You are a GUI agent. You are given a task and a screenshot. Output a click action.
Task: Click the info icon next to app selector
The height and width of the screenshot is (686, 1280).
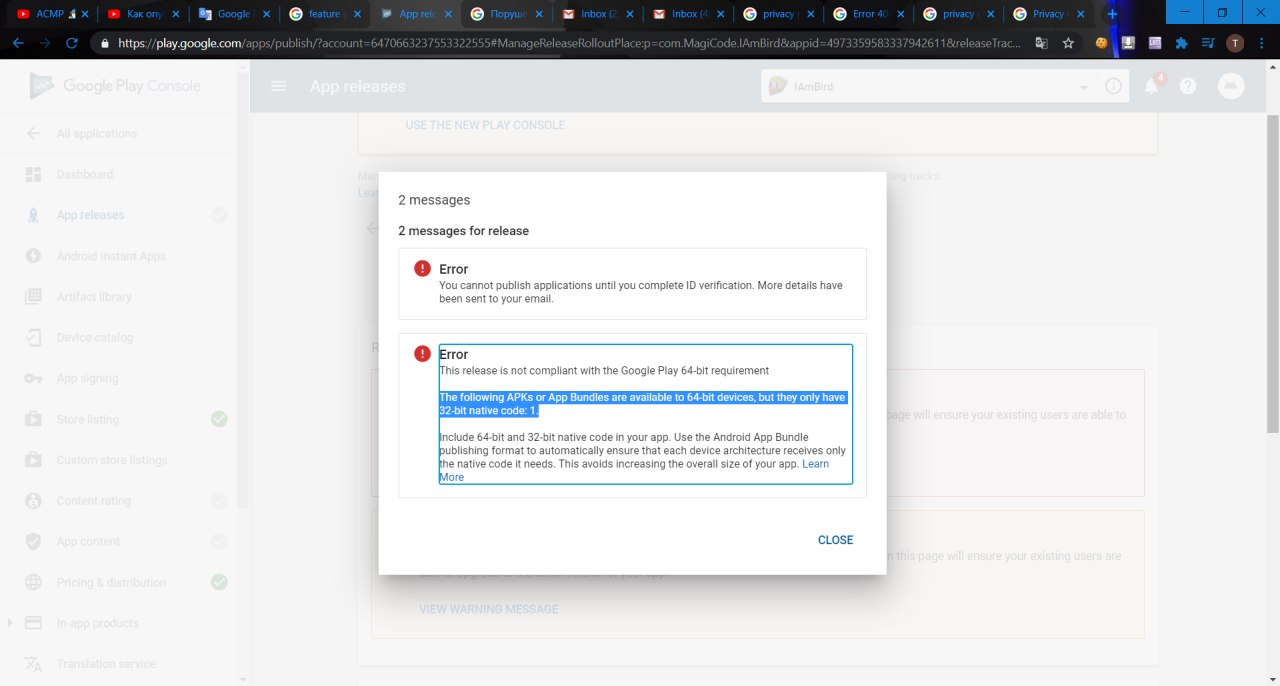[1113, 87]
